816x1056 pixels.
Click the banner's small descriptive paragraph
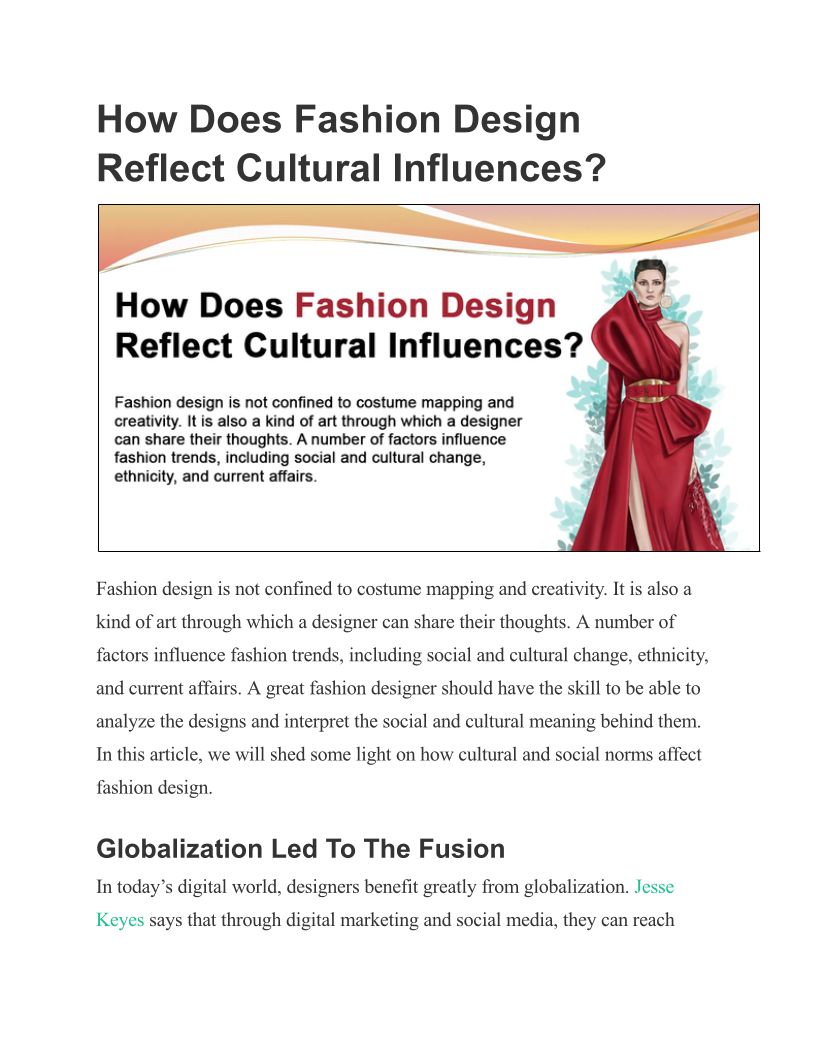pos(318,440)
